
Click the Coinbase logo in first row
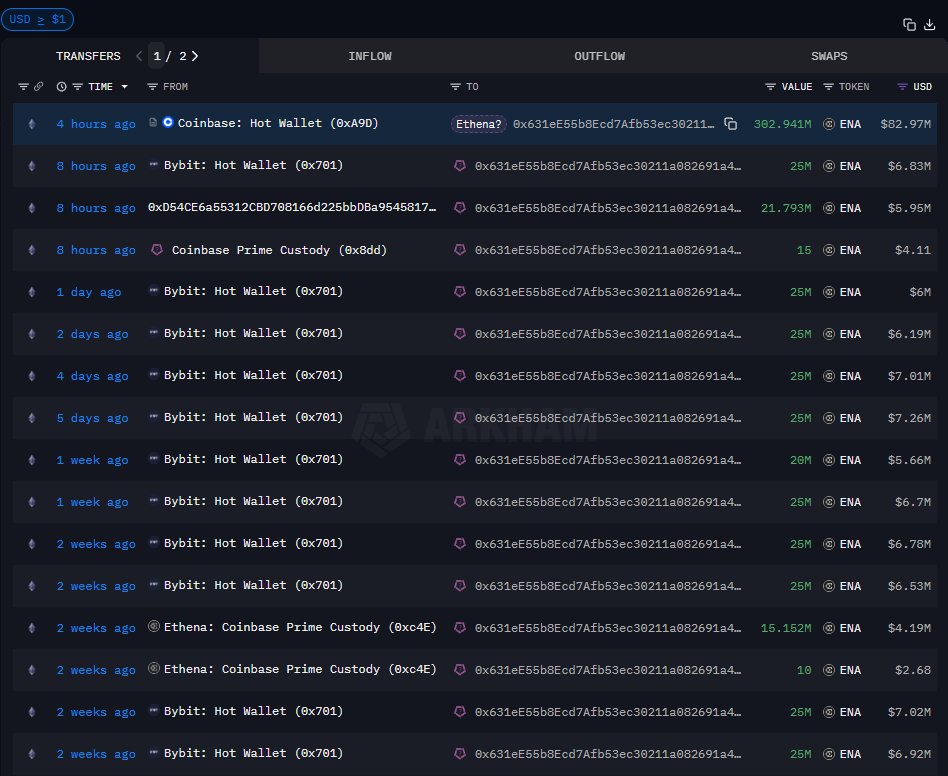(168, 123)
